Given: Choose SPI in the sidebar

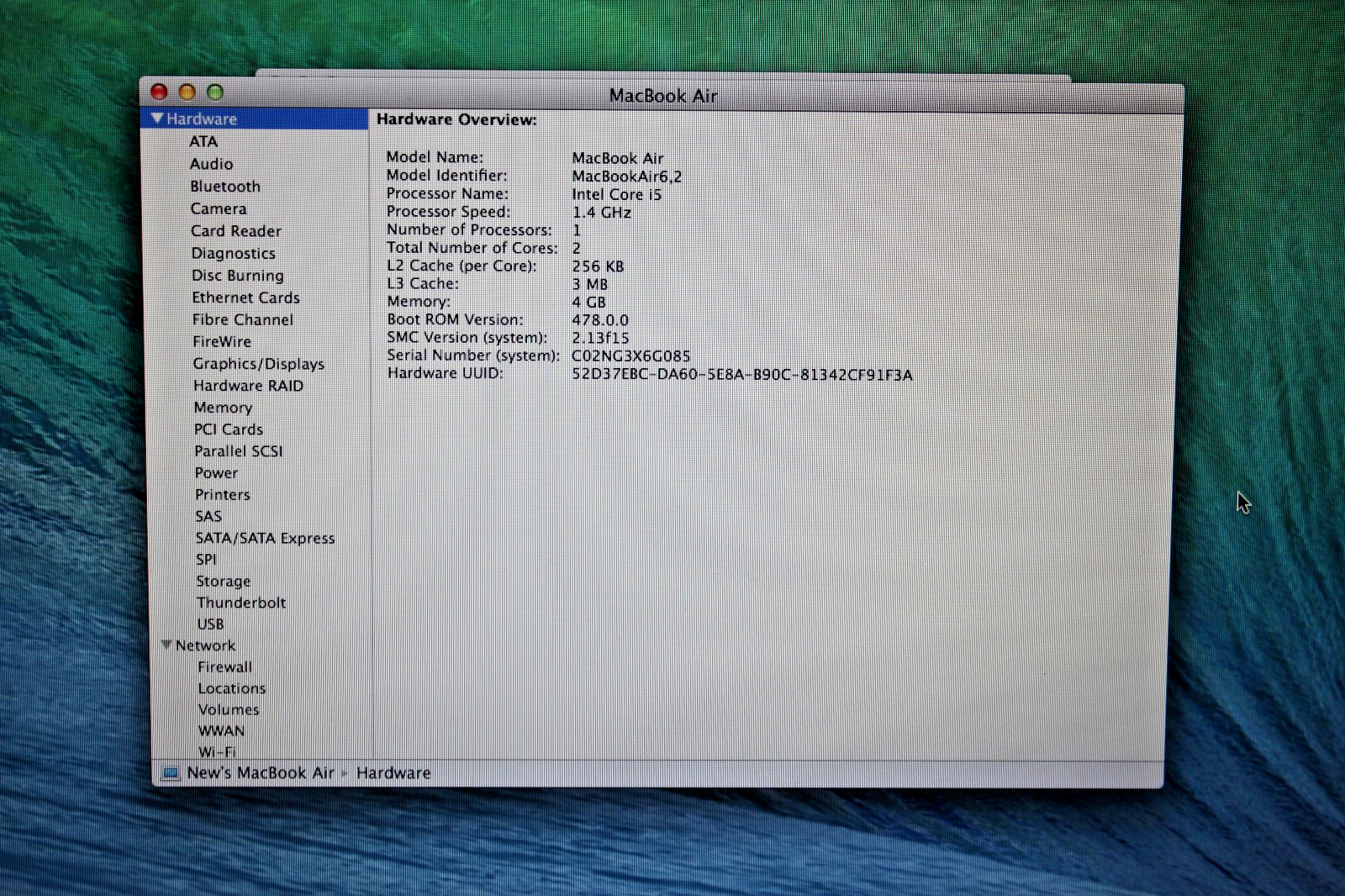Looking at the screenshot, I should 206,559.
